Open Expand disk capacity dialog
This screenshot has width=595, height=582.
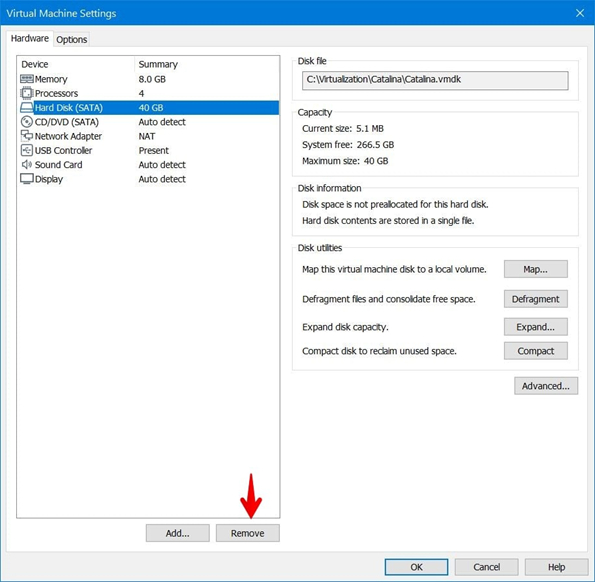tap(535, 327)
